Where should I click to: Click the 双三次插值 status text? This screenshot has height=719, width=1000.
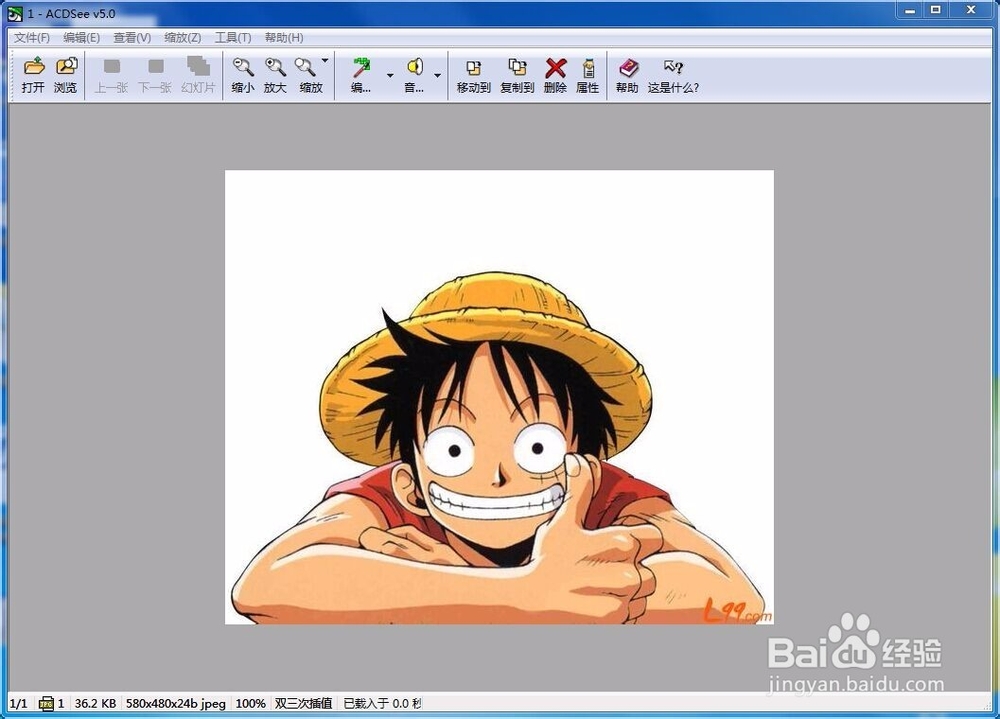click(x=304, y=704)
